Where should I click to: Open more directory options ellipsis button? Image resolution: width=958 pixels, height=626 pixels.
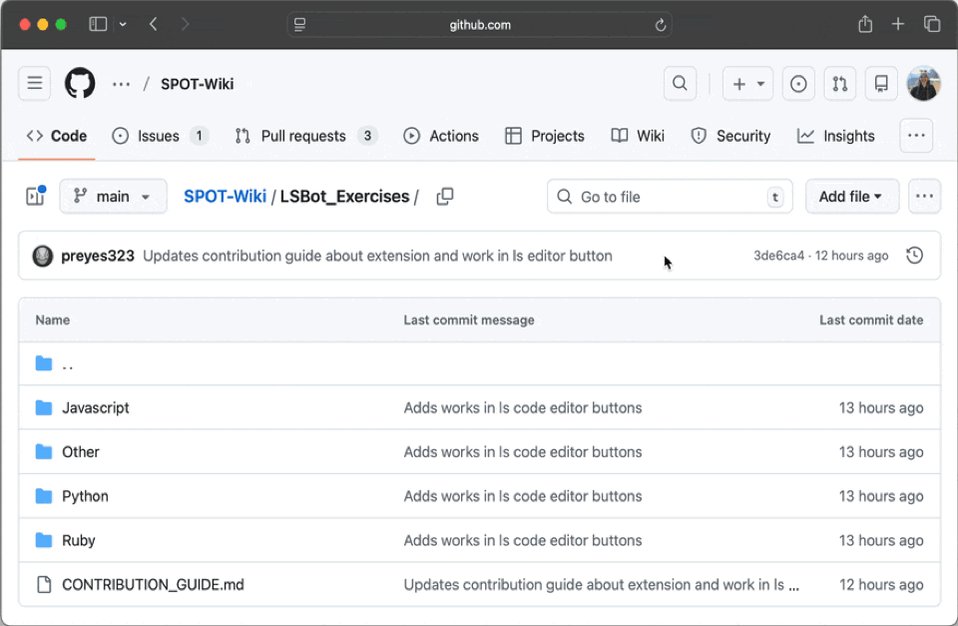tap(924, 196)
